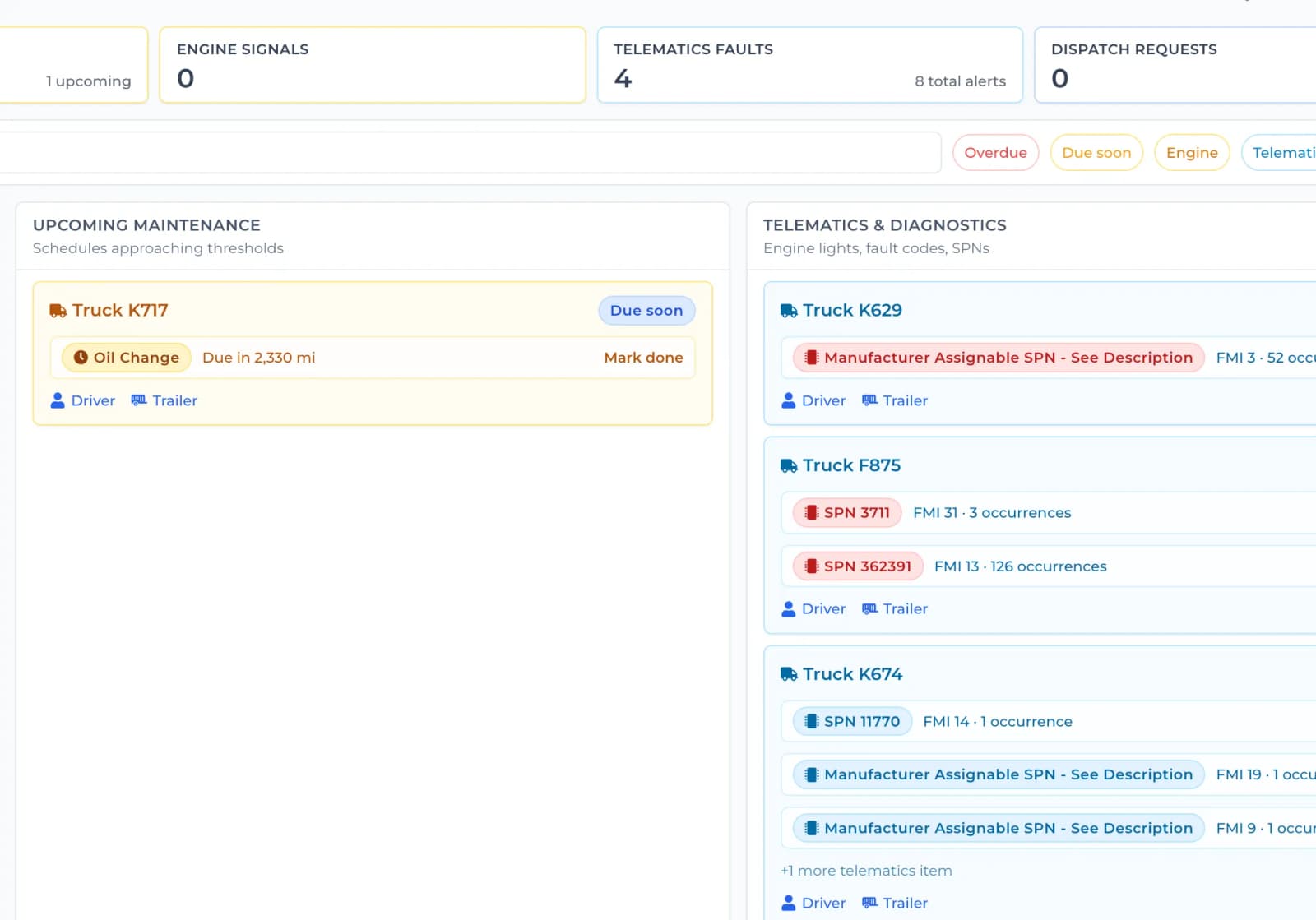The width and height of the screenshot is (1316, 920).
Task: Click the clock icon in the Oil Change badge
Action: click(81, 358)
